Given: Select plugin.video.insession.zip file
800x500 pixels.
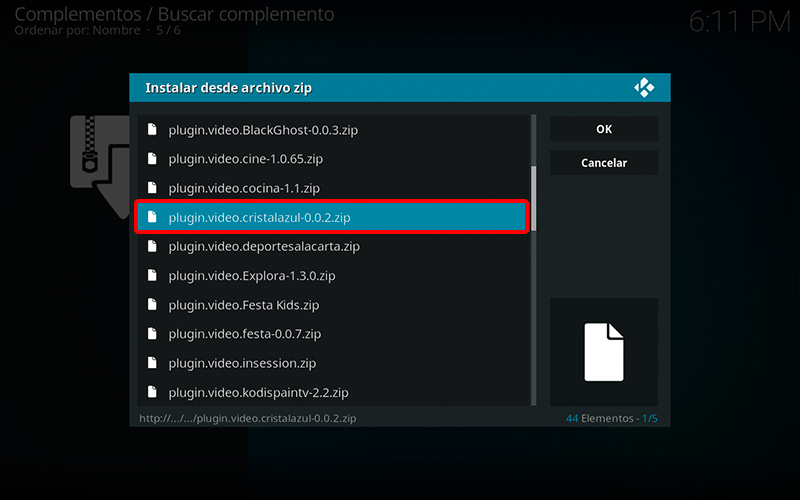Looking at the screenshot, I should [x=334, y=363].
